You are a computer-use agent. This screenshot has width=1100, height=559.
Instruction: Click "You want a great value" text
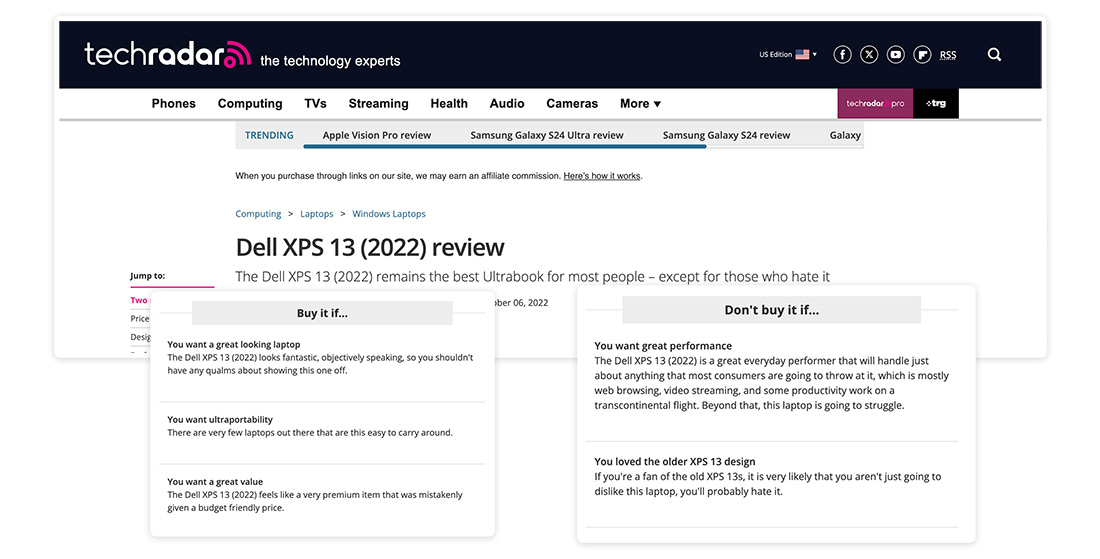click(215, 482)
